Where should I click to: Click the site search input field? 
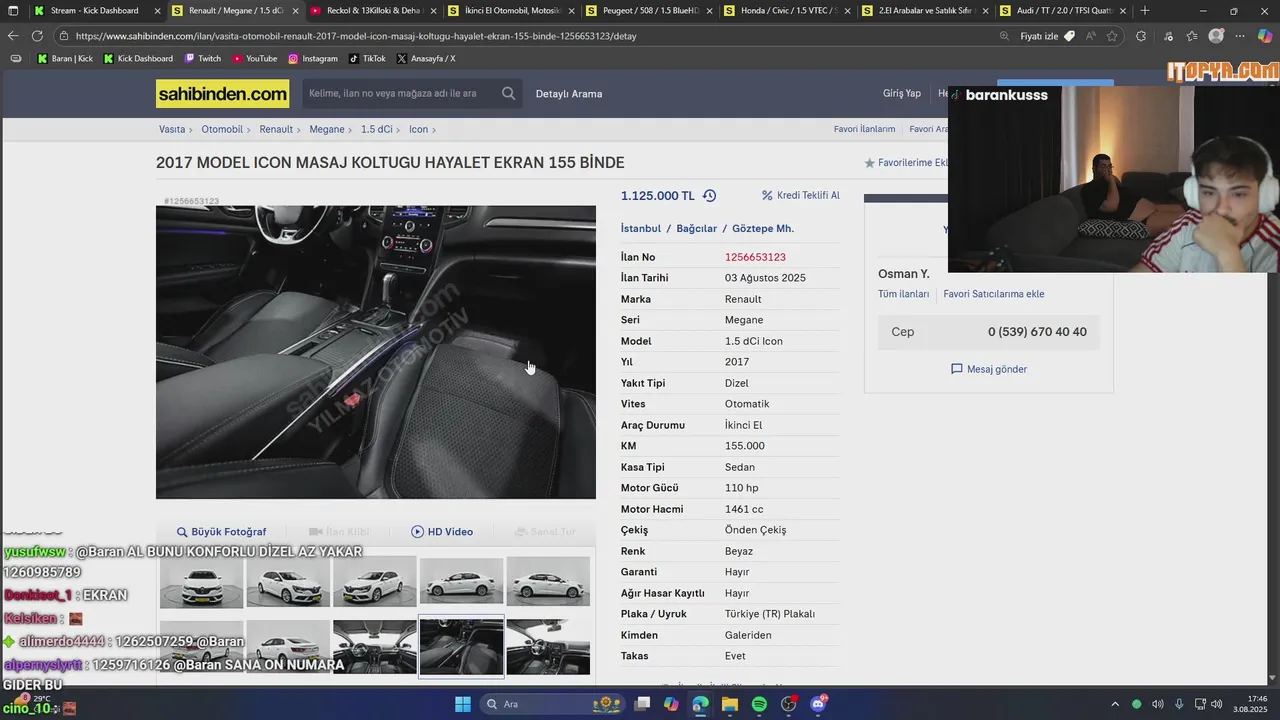(400, 94)
